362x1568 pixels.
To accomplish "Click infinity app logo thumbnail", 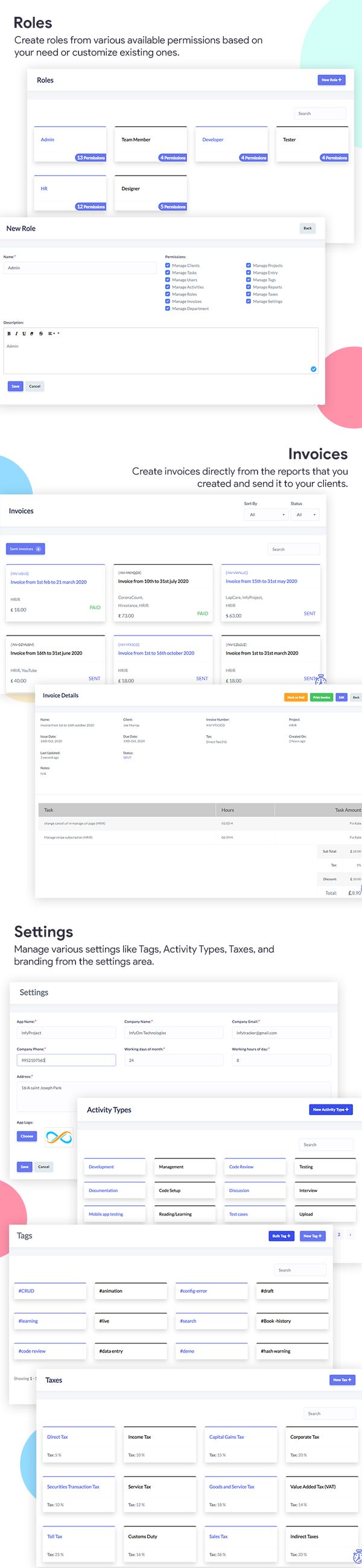I will click(59, 1137).
